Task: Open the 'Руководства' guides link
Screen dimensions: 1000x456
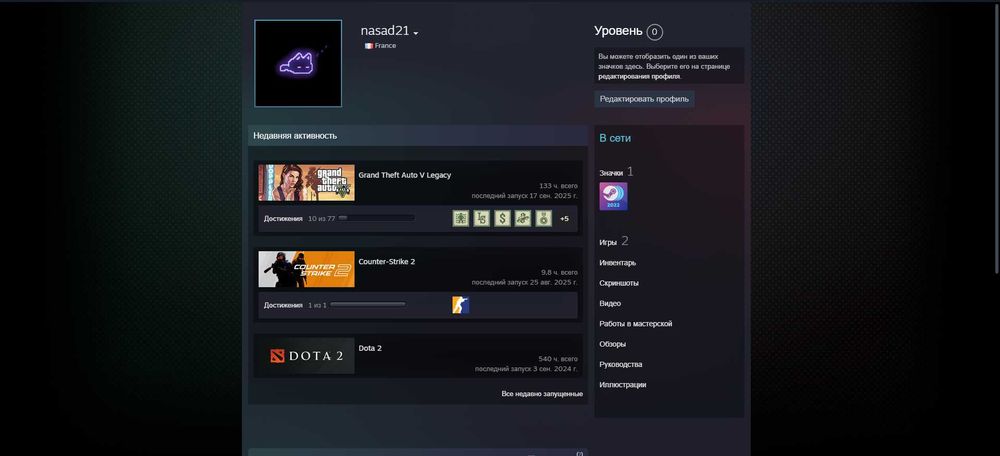Action: [621, 365]
